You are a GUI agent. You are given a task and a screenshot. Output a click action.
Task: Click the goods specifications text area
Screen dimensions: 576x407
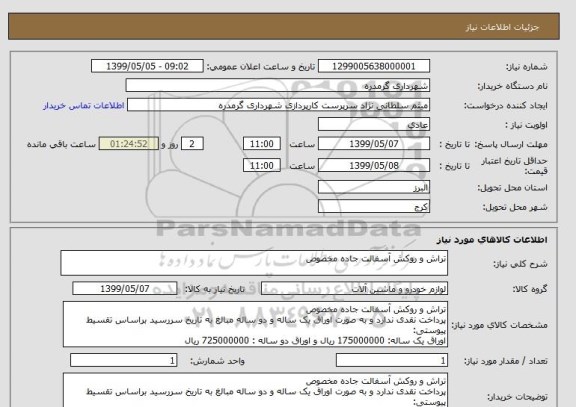click(x=255, y=325)
